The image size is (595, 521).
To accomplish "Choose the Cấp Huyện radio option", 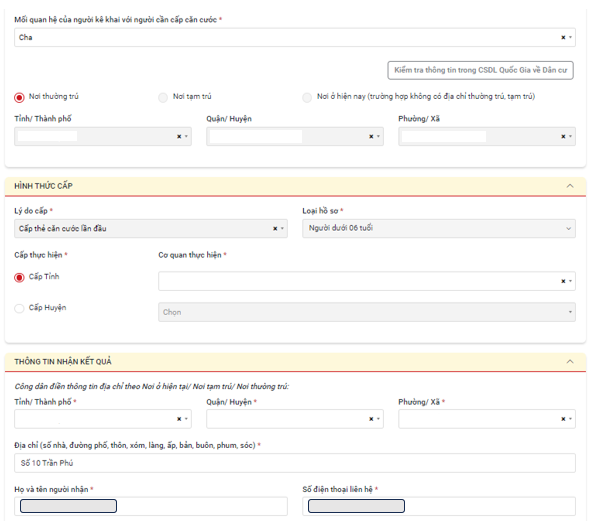I will [x=19, y=308].
